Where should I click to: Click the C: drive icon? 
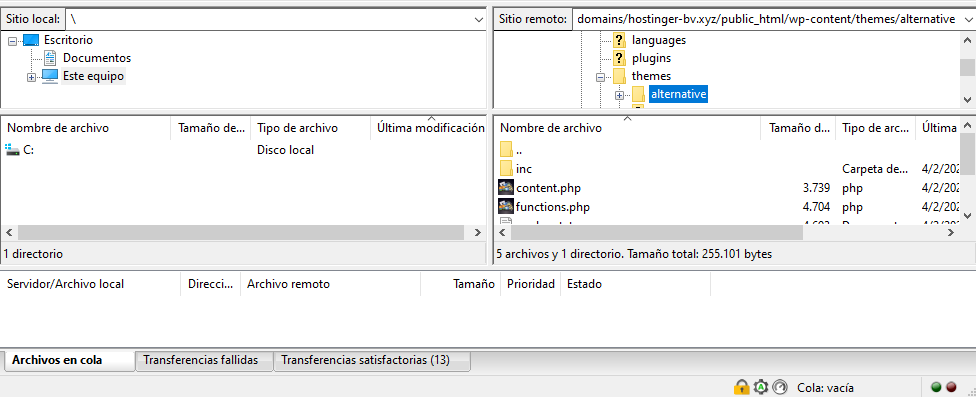coord(12,150)
